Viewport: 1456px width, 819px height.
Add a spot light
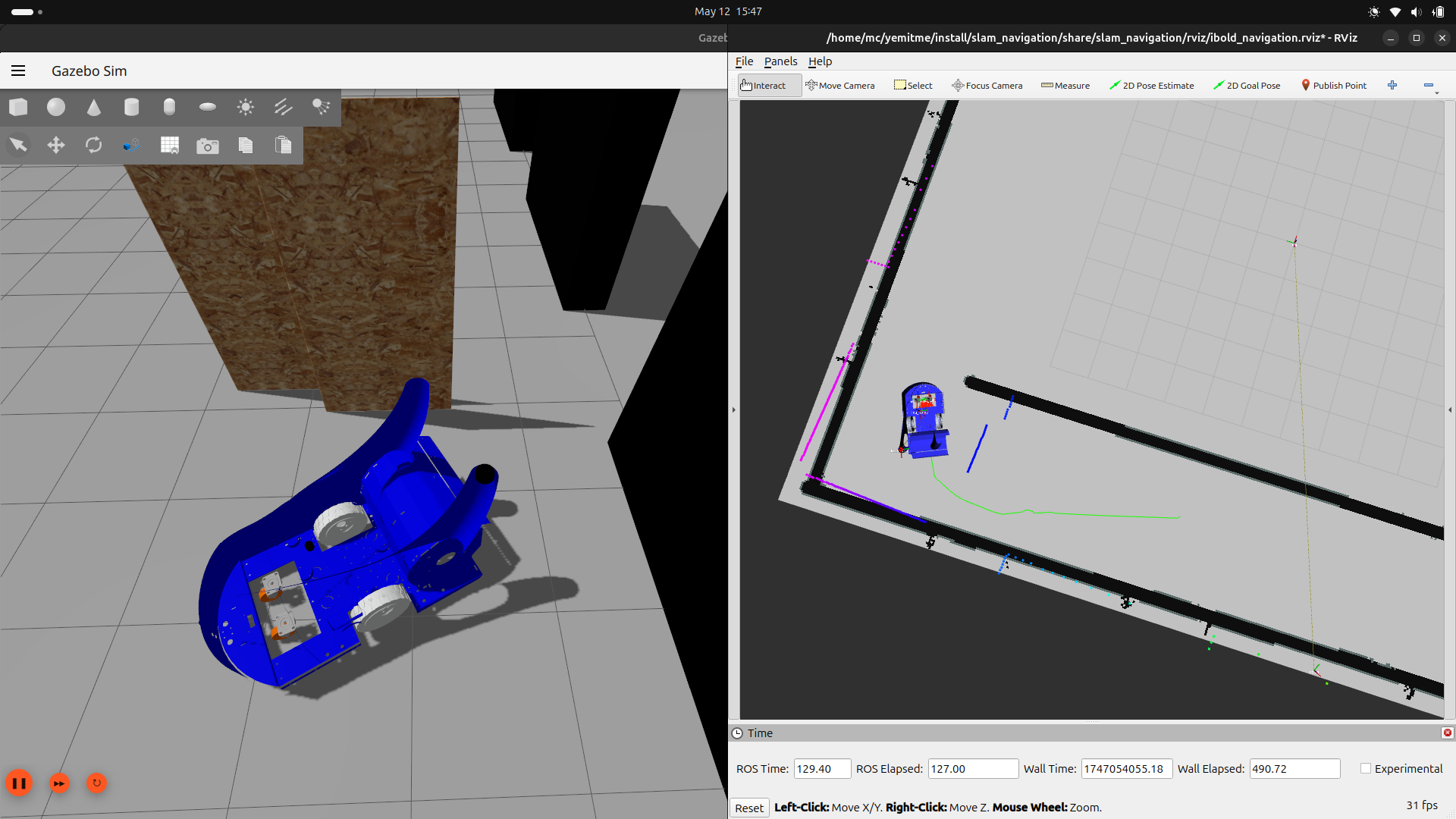click(x=321, y=107)
